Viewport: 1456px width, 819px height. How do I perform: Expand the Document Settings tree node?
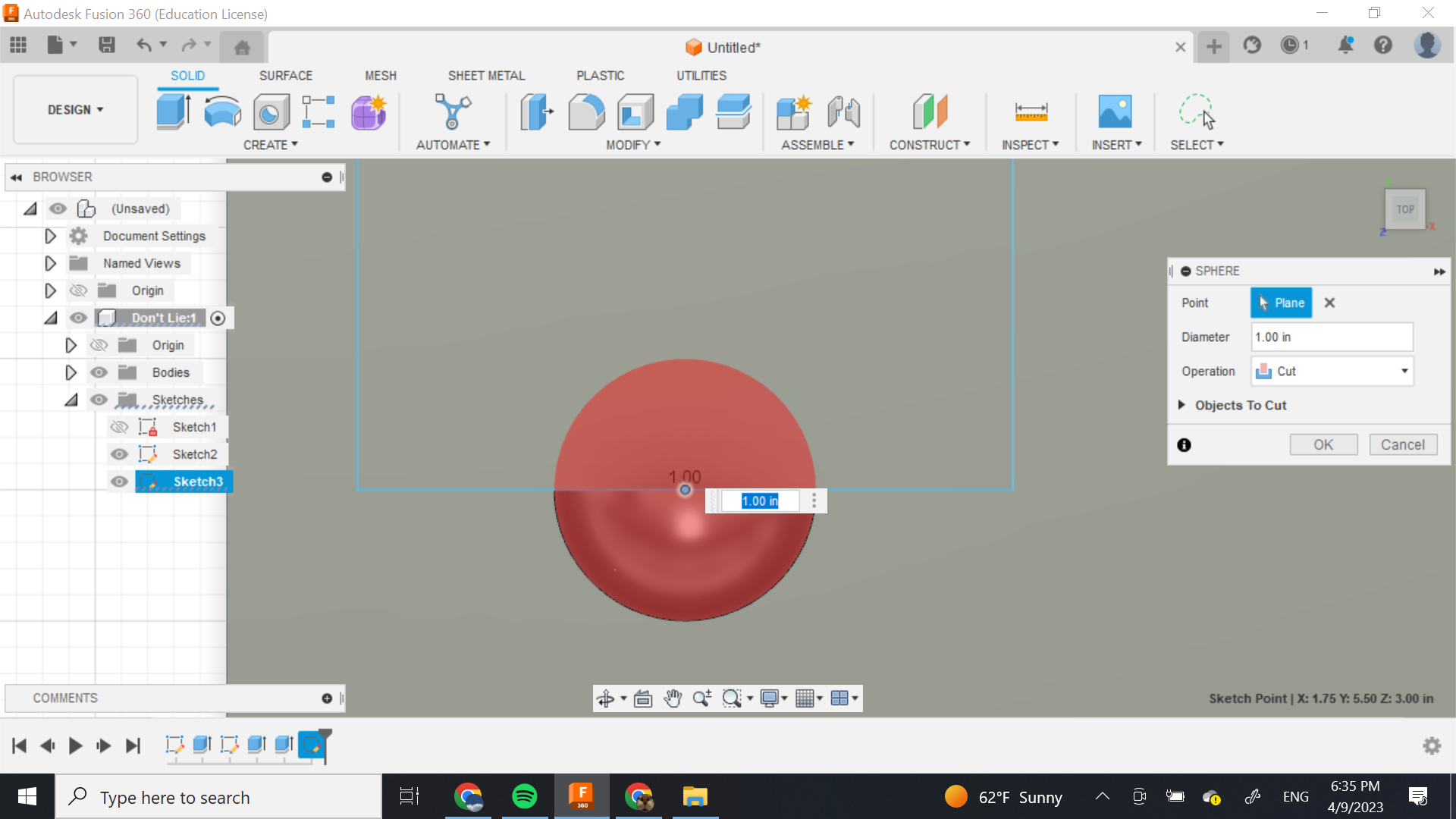coord(50,236)
